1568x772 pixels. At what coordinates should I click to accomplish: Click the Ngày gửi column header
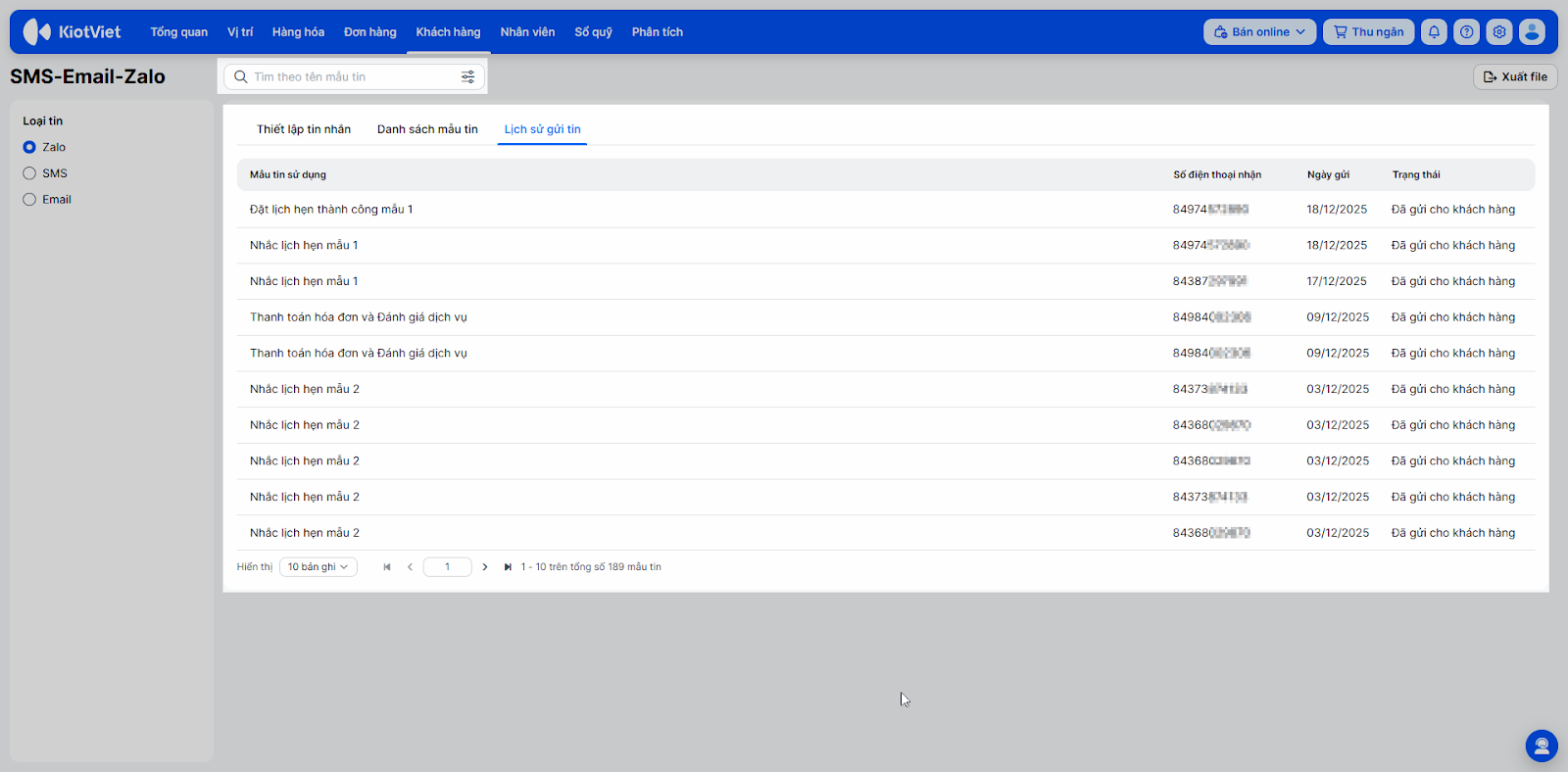[x=1328, y=174]
